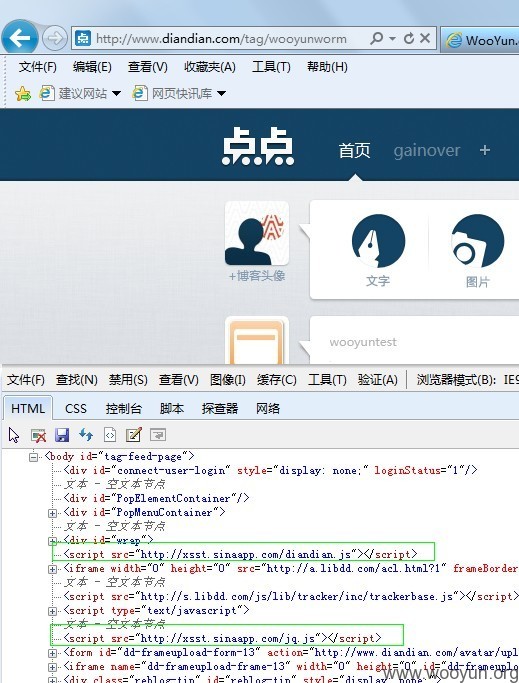Open developer tools 缓存(C) menu

point(276,380)
